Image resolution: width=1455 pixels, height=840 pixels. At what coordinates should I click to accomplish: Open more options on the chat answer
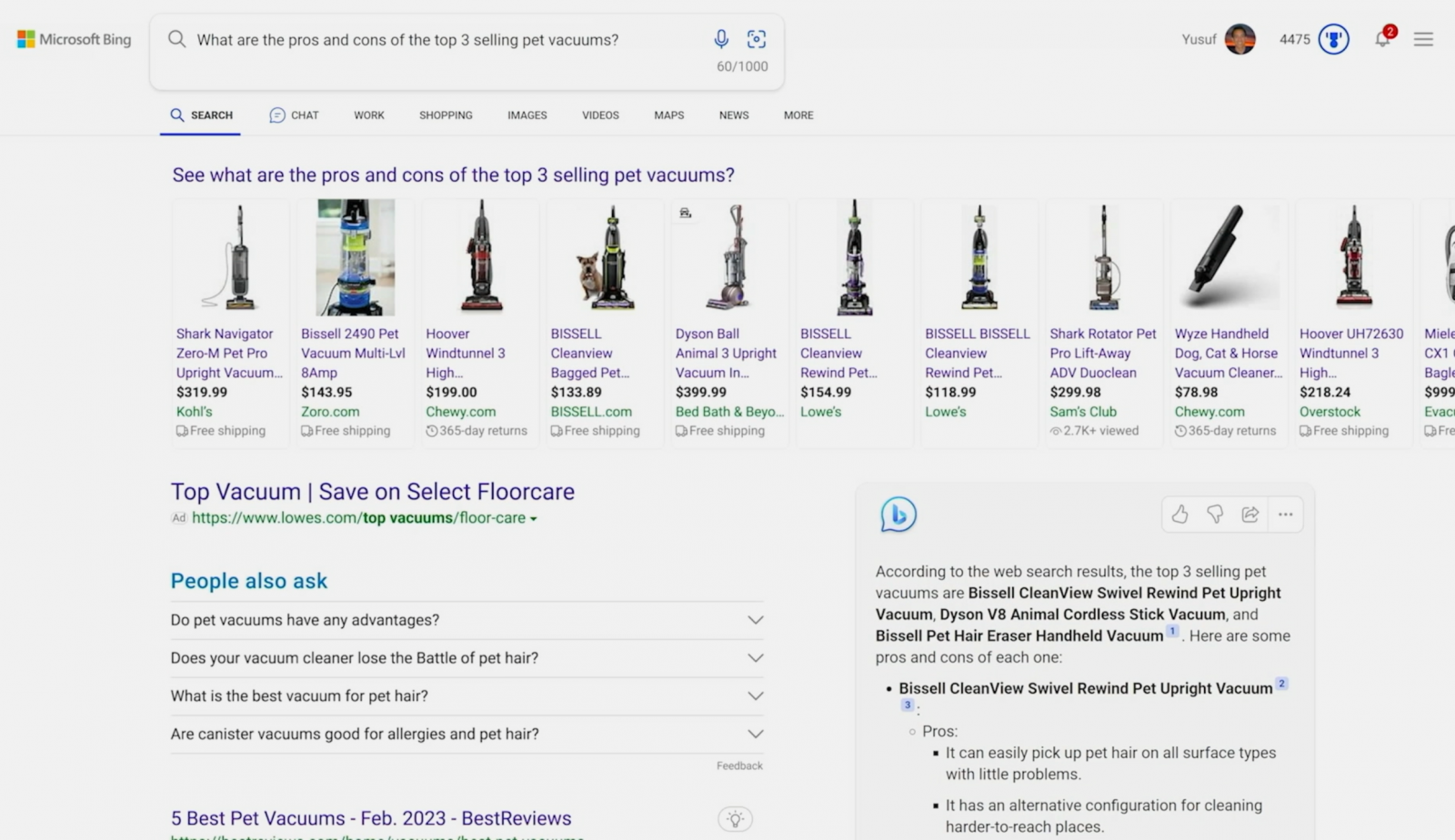point(1285,514)
